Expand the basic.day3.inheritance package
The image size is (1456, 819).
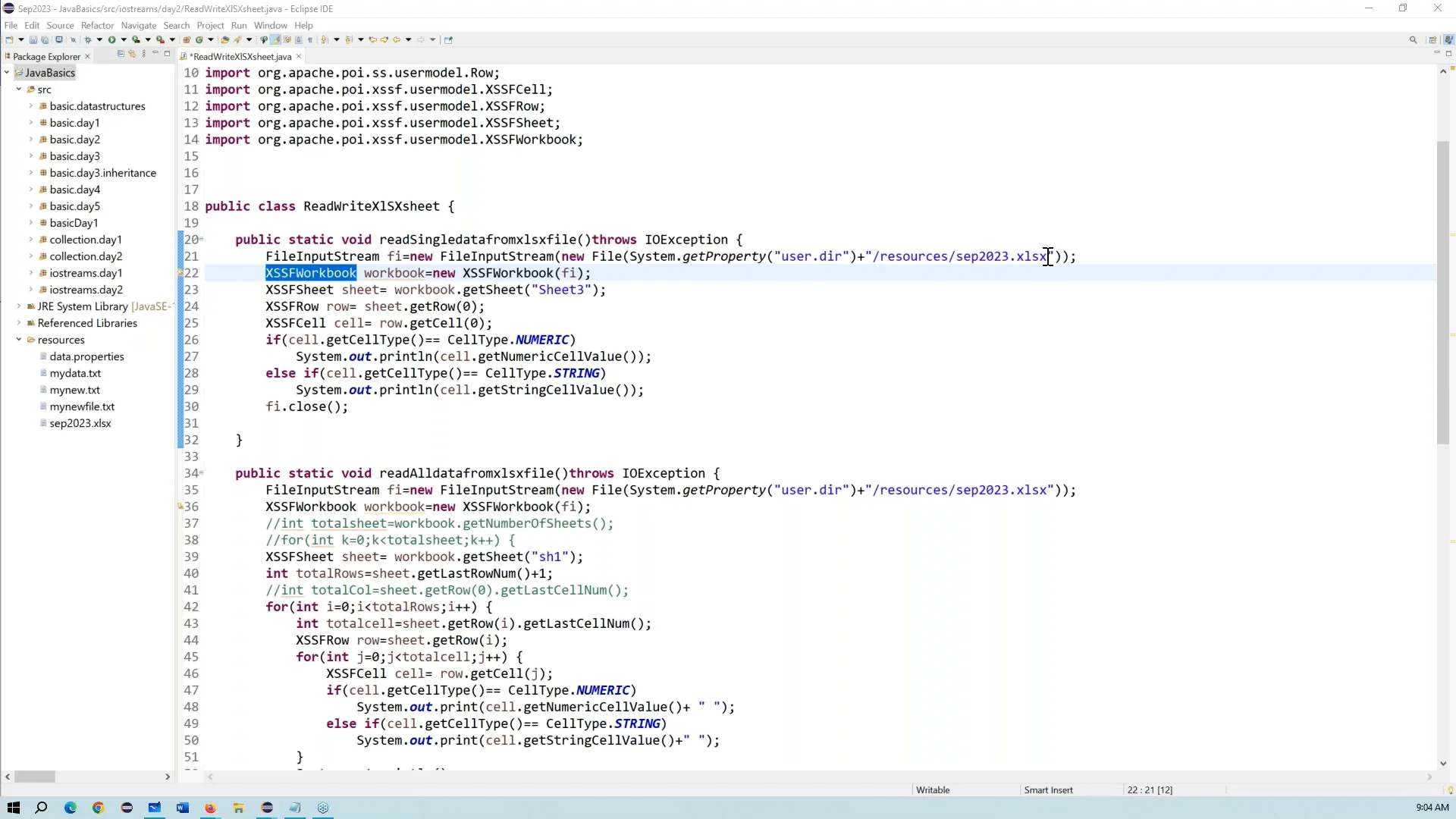[30, 172]
